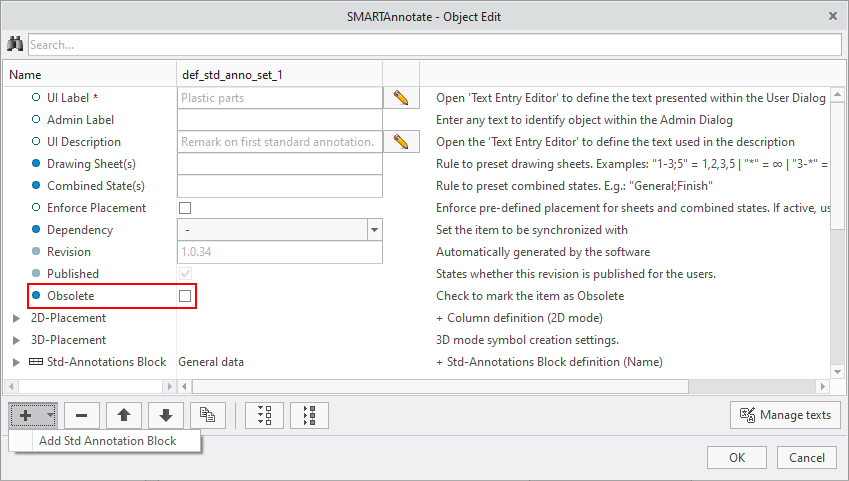Open Text Entry Editor pencil for UI Description
This screenshot has height=481, width=849.
point(401,142)
